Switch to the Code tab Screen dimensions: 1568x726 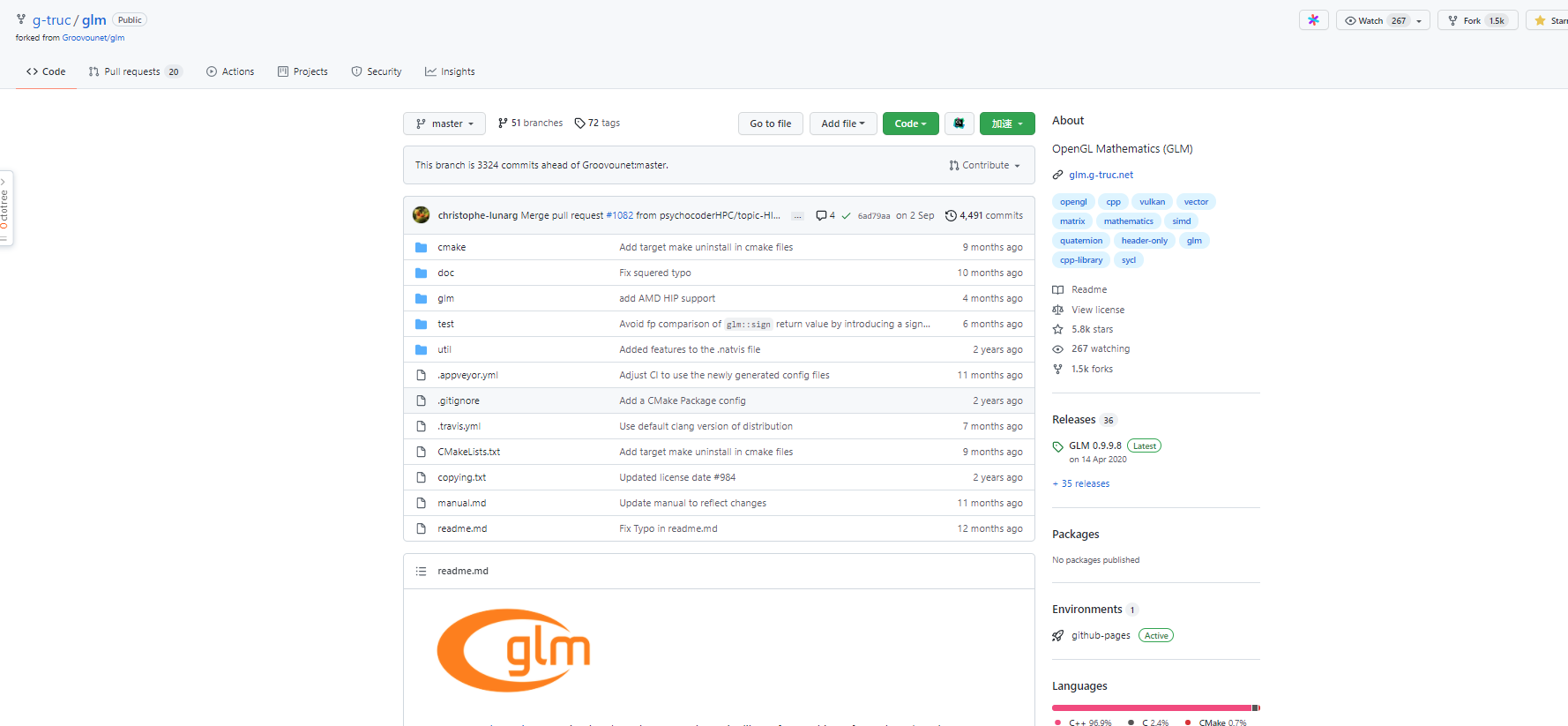(46, 71)
